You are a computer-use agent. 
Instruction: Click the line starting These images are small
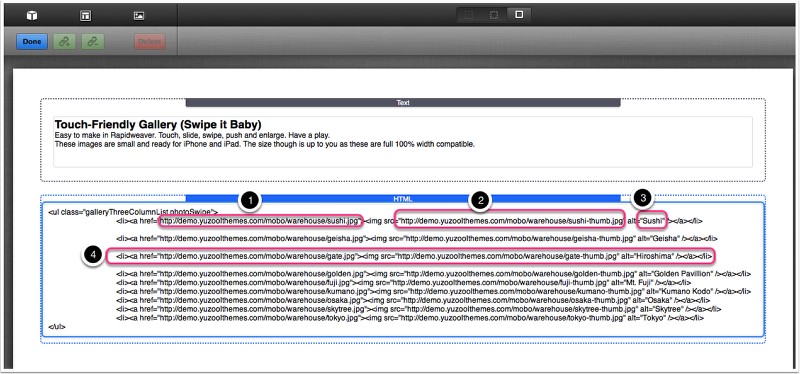264,144
